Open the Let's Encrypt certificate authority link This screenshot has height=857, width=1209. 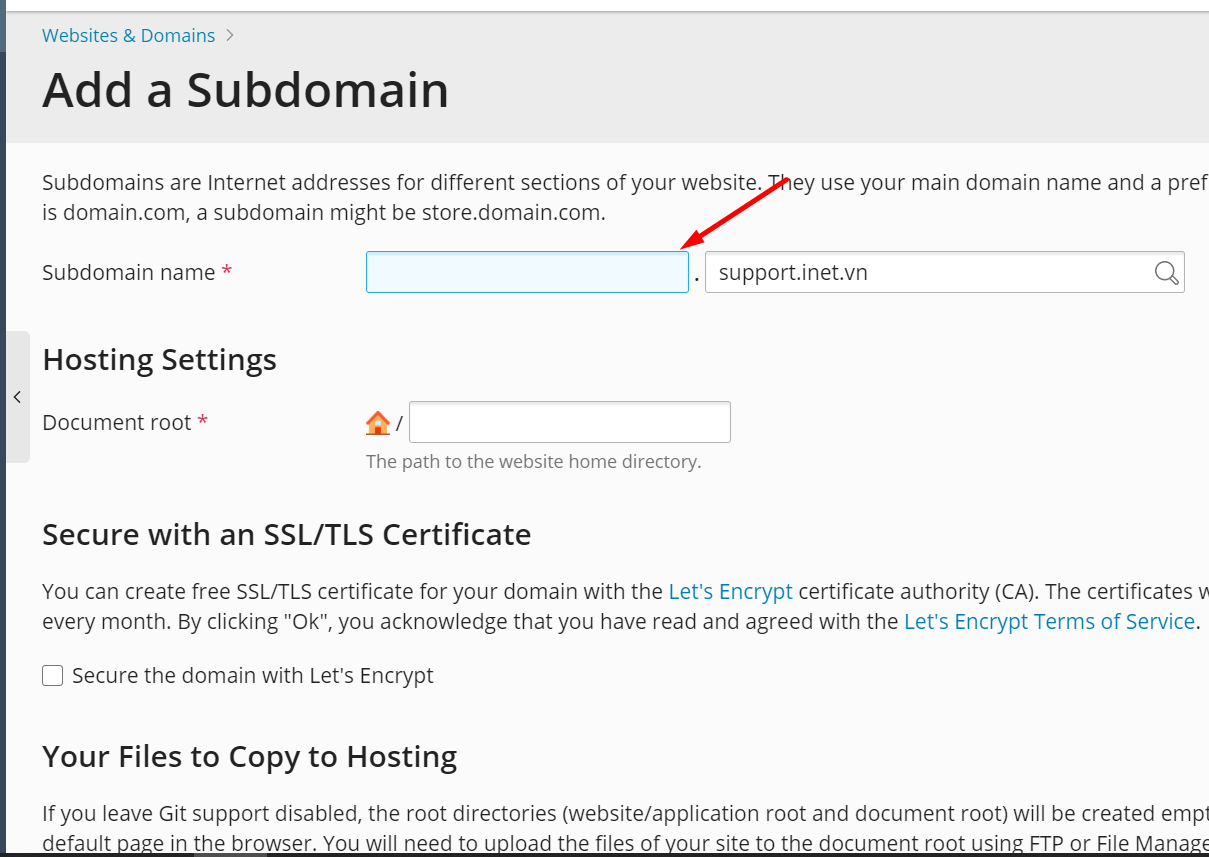coord(730,591)
